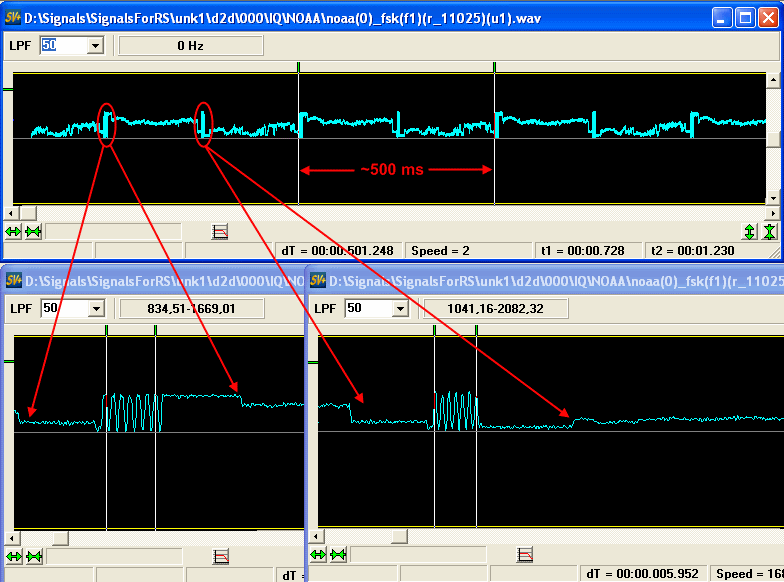Viewport: 784px width, 582px height.
Task: Click the 0 Hz frequency display field
Action: tap(190, 45)
